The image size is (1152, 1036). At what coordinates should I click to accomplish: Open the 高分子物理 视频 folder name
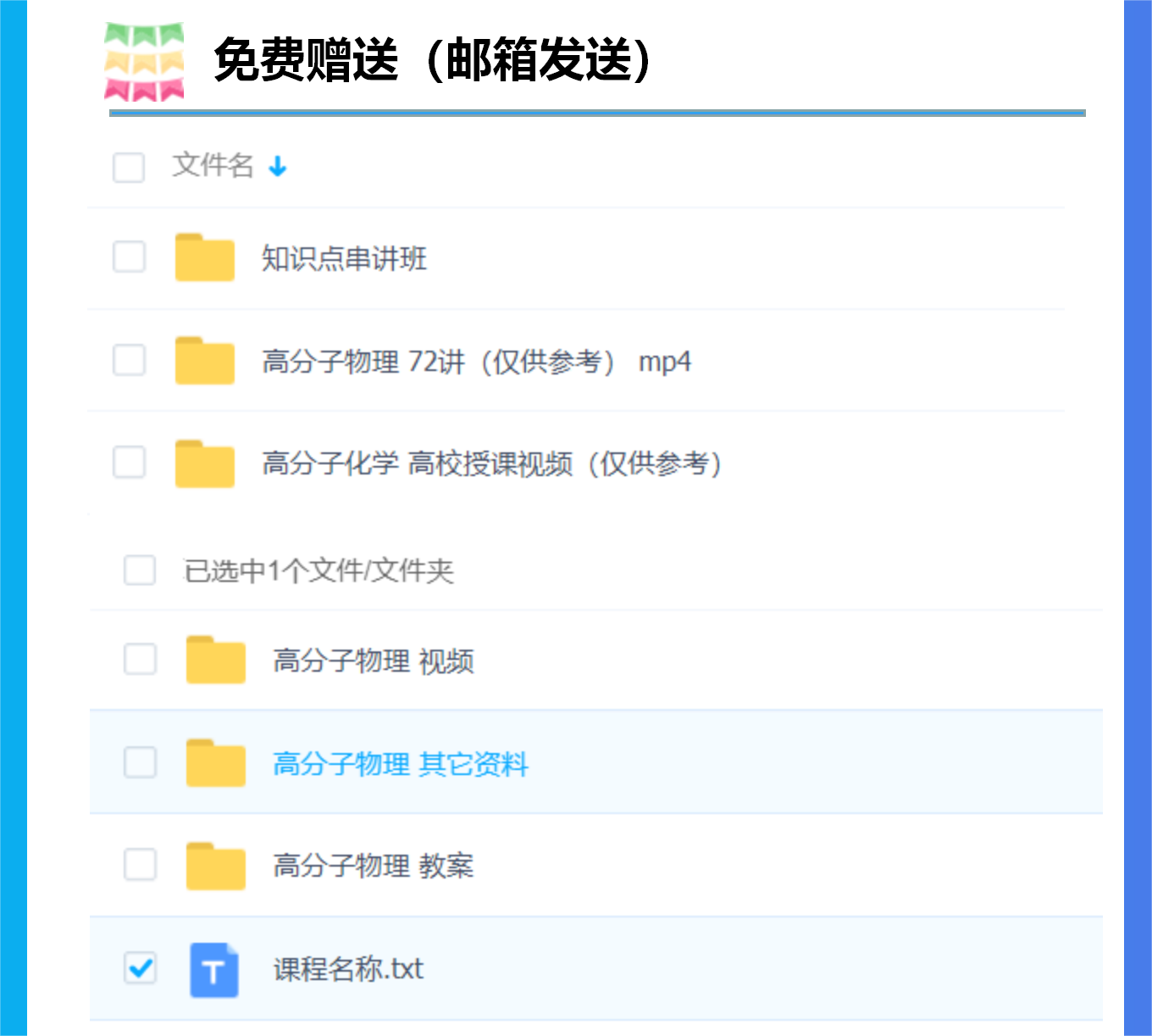tap(374, 661)
